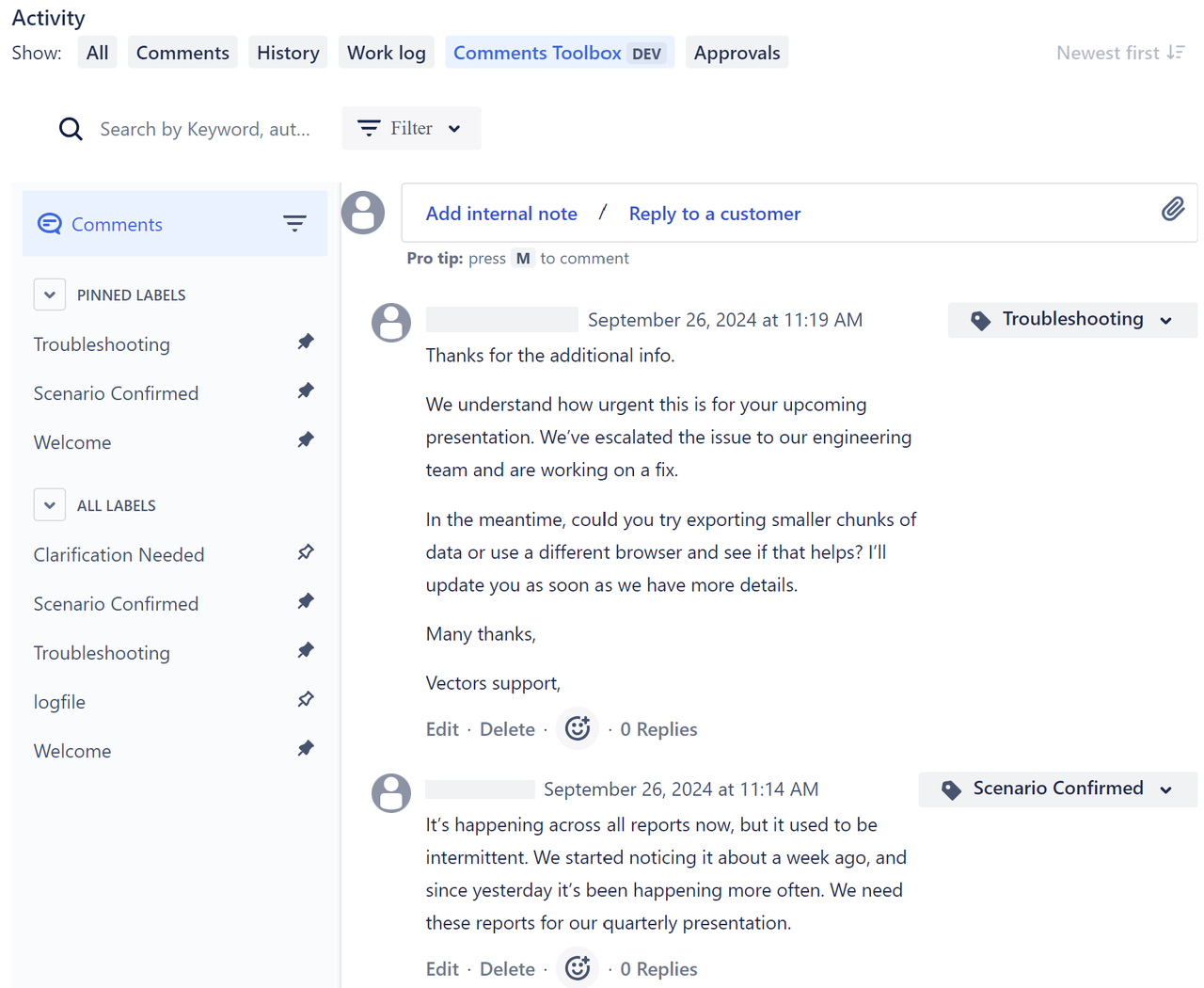This screenshot has width=1204, height=988.
Task: Open the Comments Toolbox tab
Action: click(x=537, y=52)
